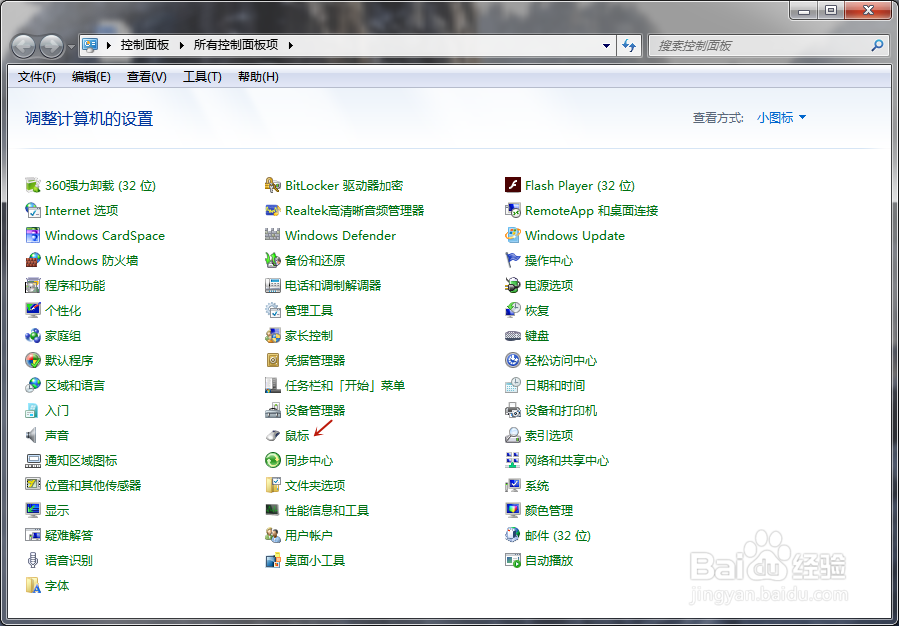Open the 用户帐户 link

tap(308, 535)
